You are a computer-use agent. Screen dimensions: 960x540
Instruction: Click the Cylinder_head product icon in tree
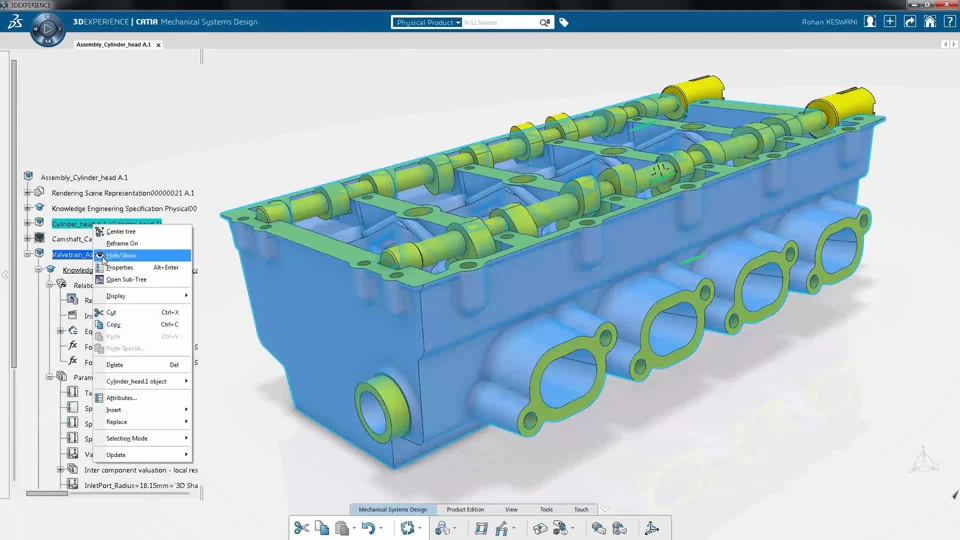[x=40, y=222]
